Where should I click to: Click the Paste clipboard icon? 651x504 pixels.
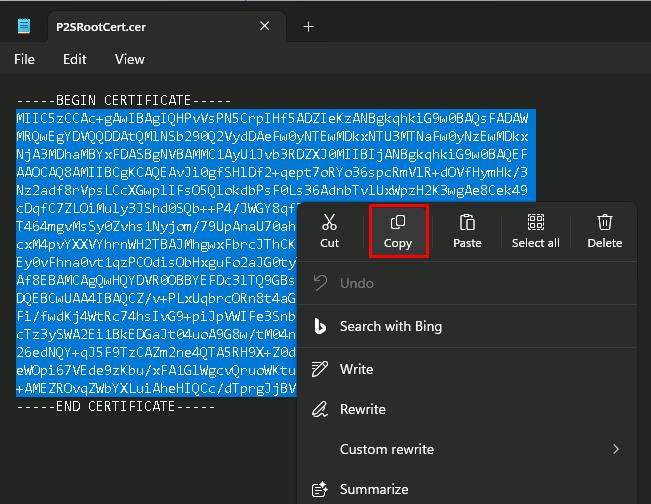[x=467, y=222]
